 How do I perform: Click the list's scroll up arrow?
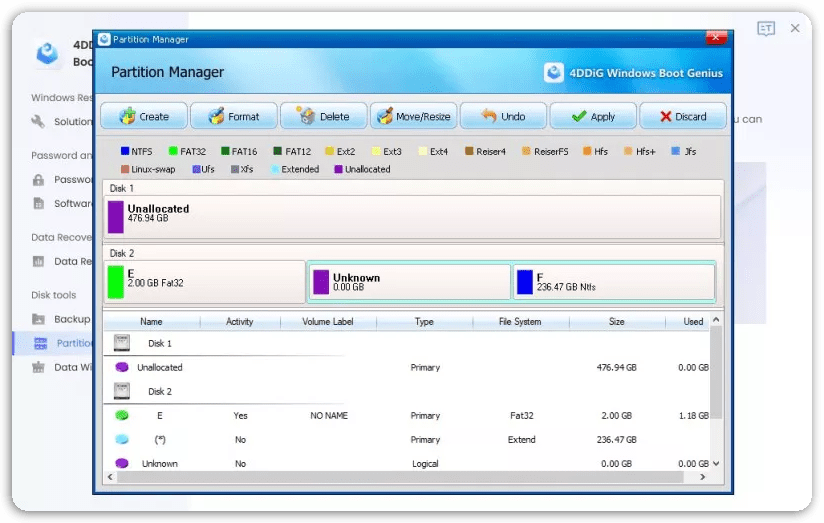[716, 320]
